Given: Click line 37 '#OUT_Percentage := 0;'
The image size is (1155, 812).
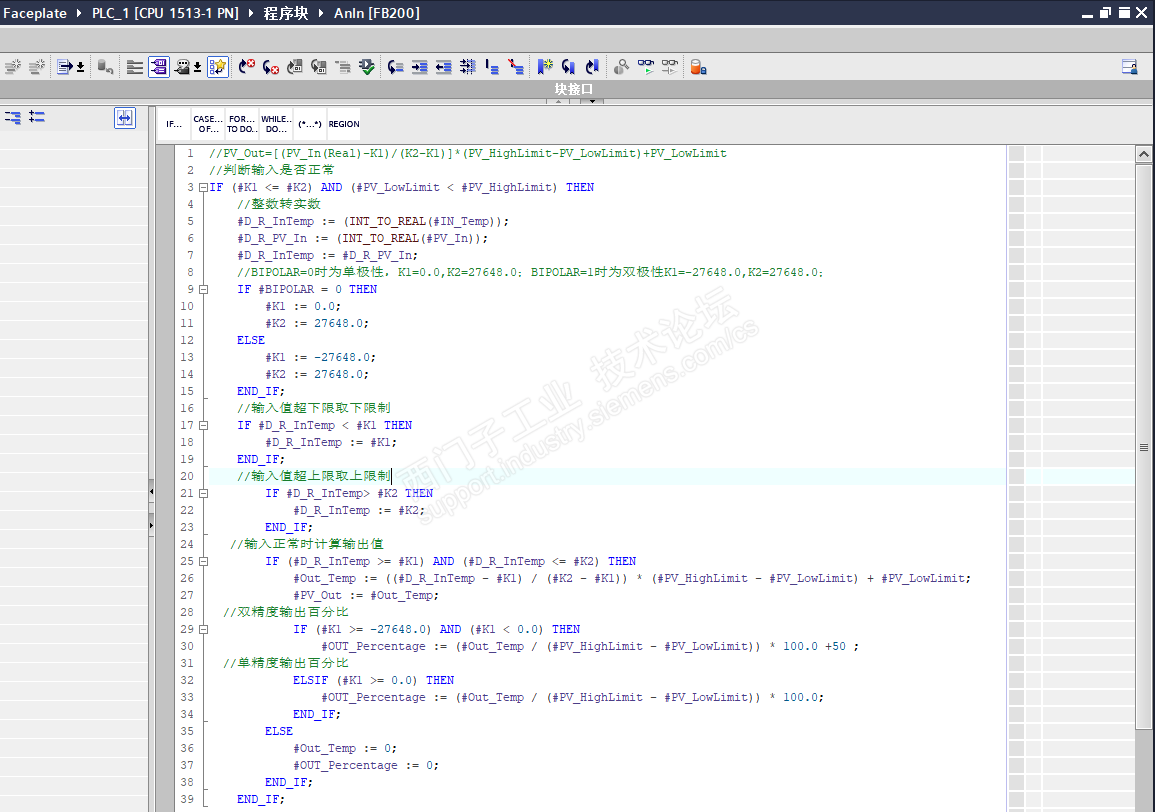Looking at the screenshot, I should (366, 766).
